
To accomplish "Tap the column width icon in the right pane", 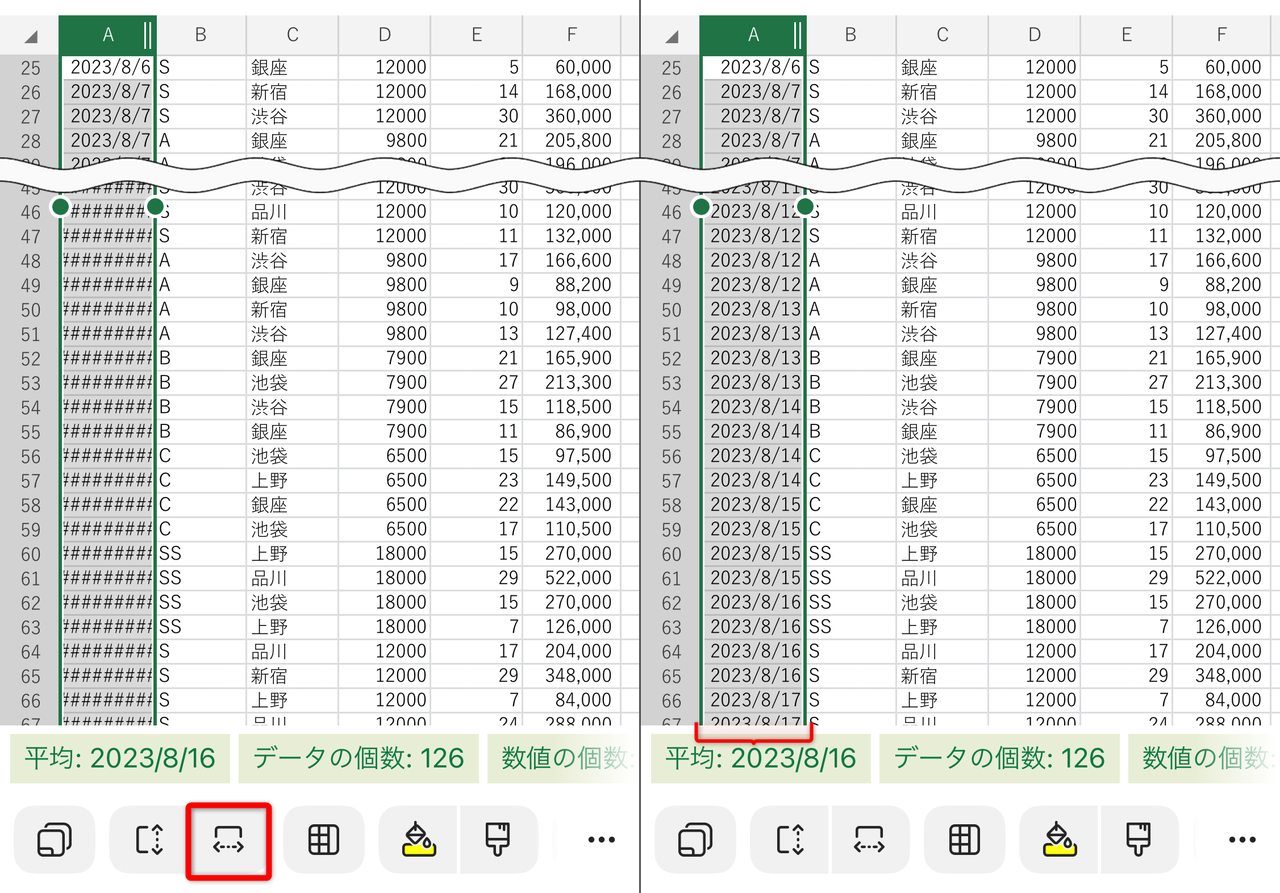I will click(871, 839).
